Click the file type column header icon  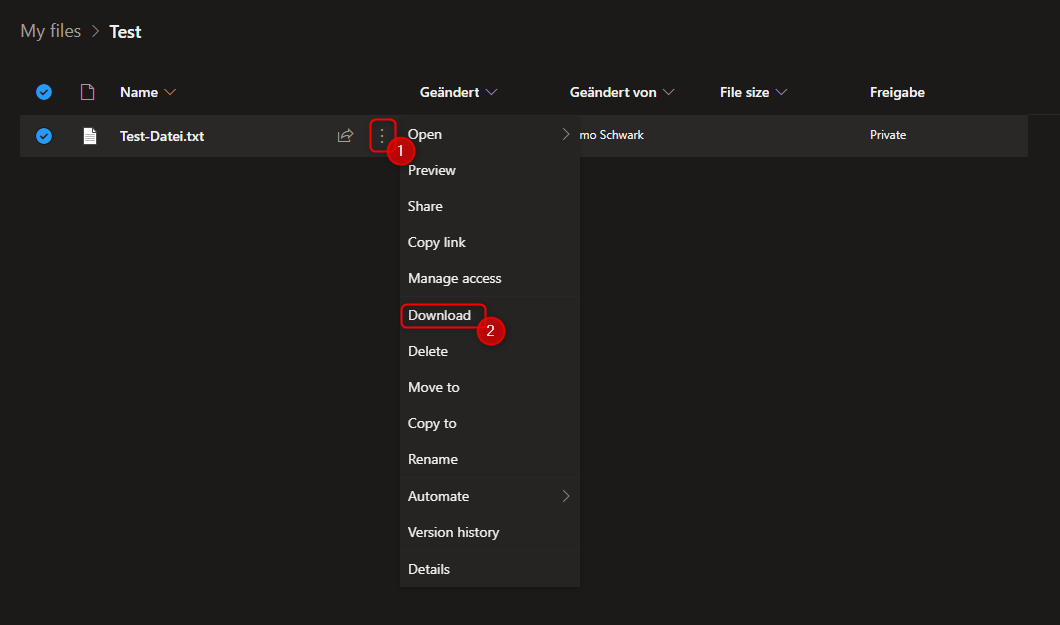(x=88, y=92)
